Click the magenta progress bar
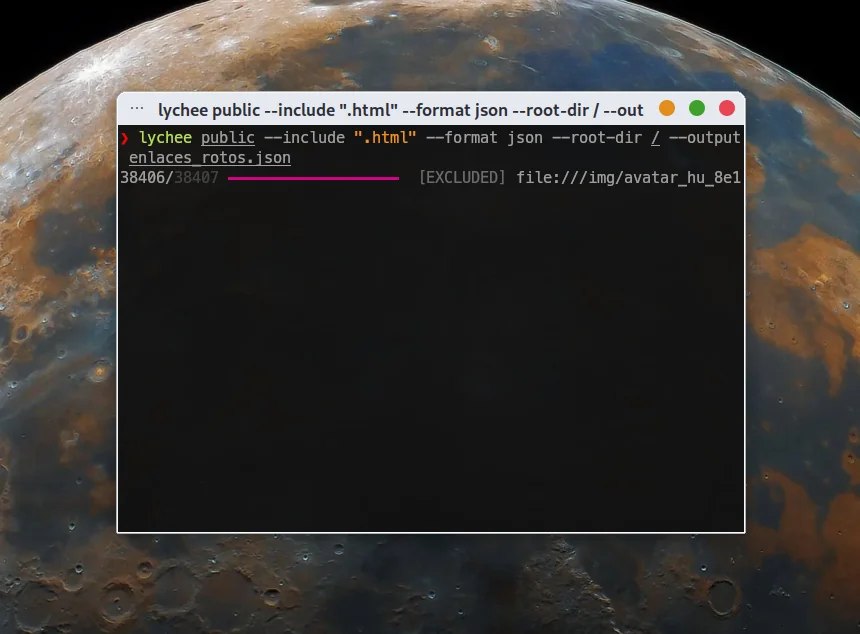The width and height of the screenshot is (860, 634). [313, 178]
